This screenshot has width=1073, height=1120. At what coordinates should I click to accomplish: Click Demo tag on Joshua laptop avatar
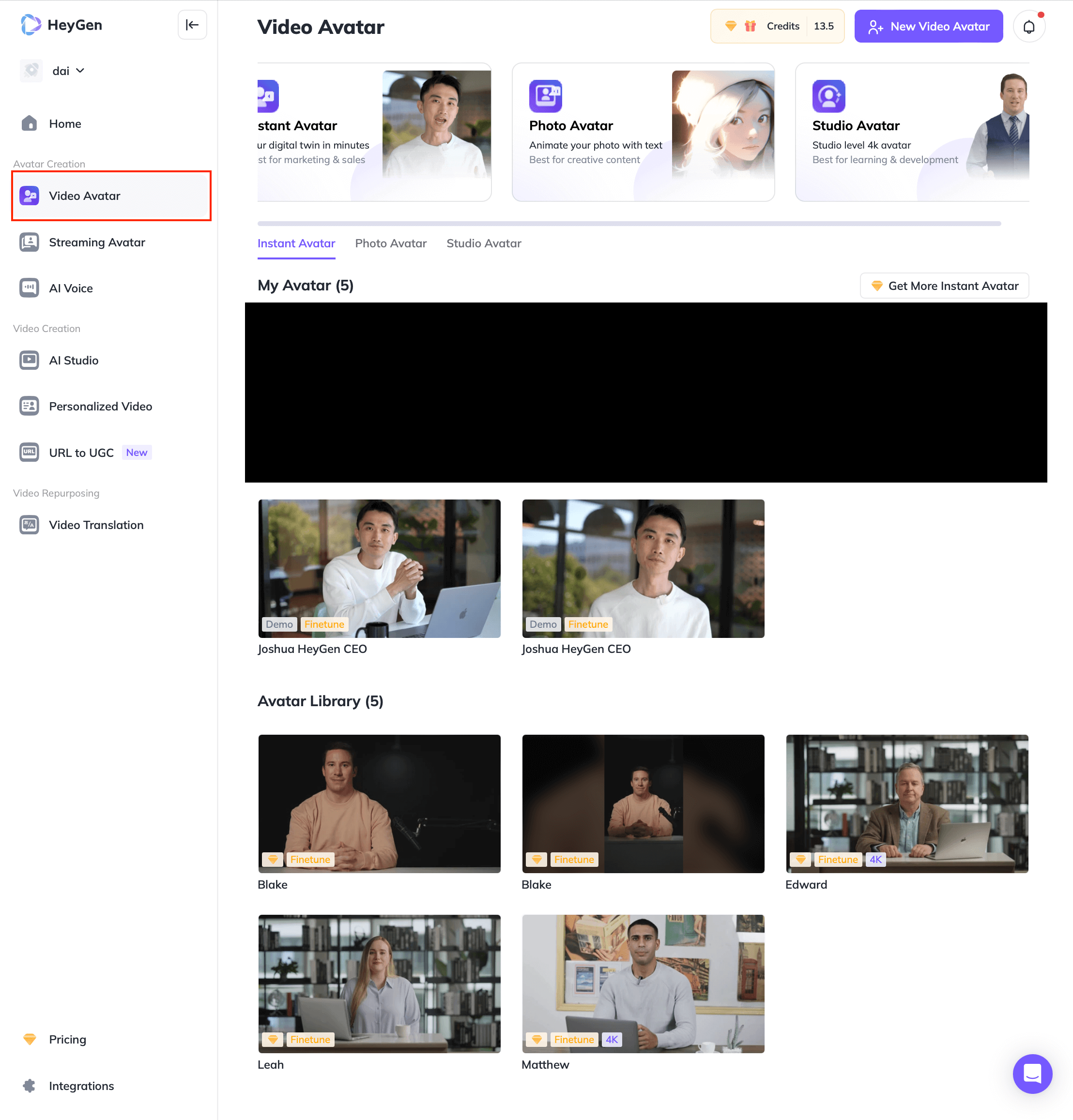point(279,624)
